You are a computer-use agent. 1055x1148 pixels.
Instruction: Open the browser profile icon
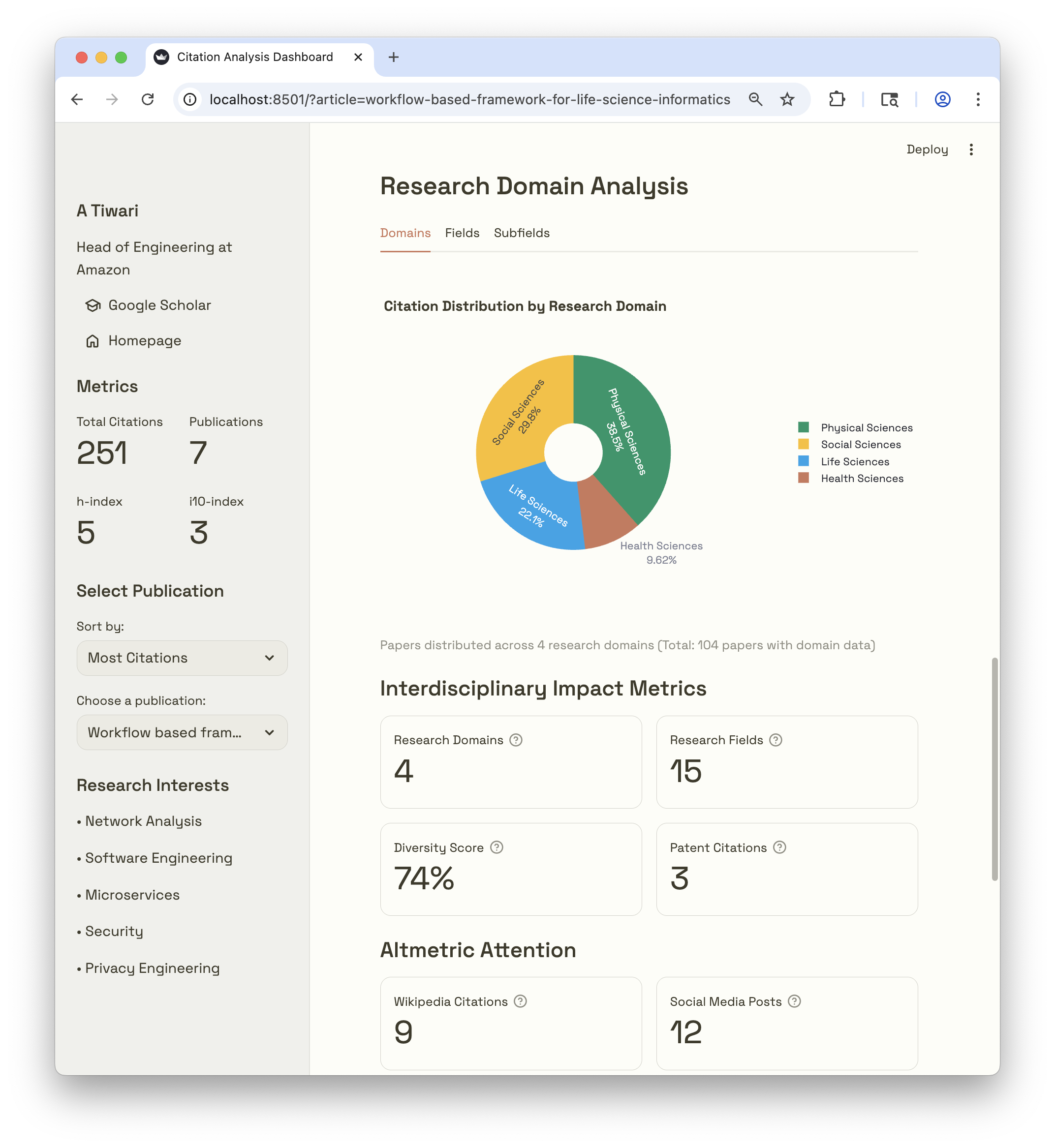[x=942, y=100]
